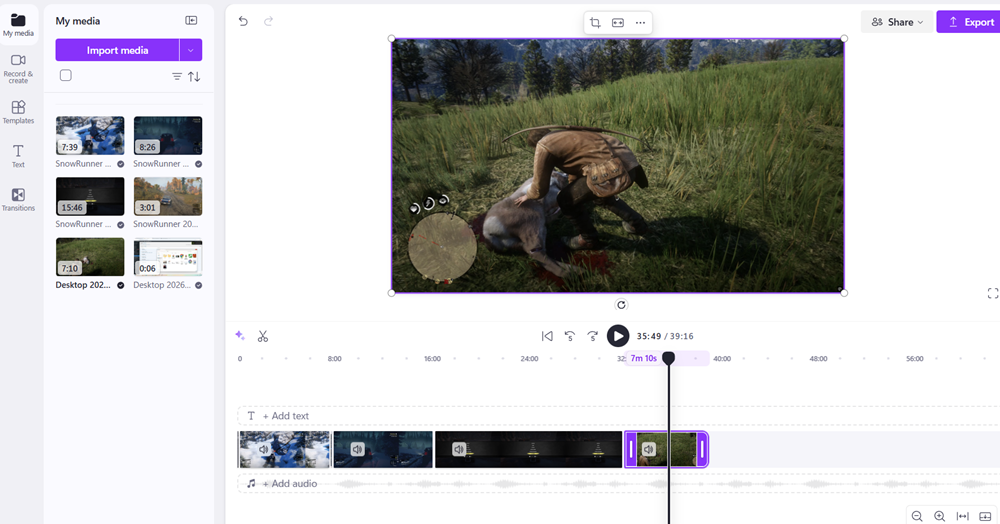
Task: Skip to the start of timeline
Action: pyautogui.click(x=547, y=336)
